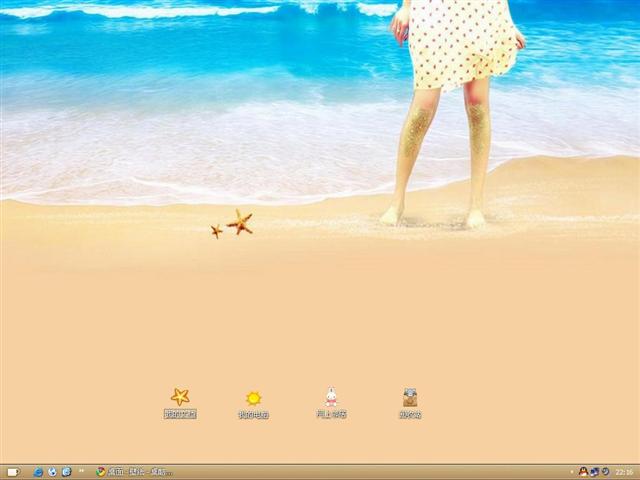The image size is (640, 480).
Task: Launch the third quick-launch icon
Action: pyautogui.click(x=67, y=472)
